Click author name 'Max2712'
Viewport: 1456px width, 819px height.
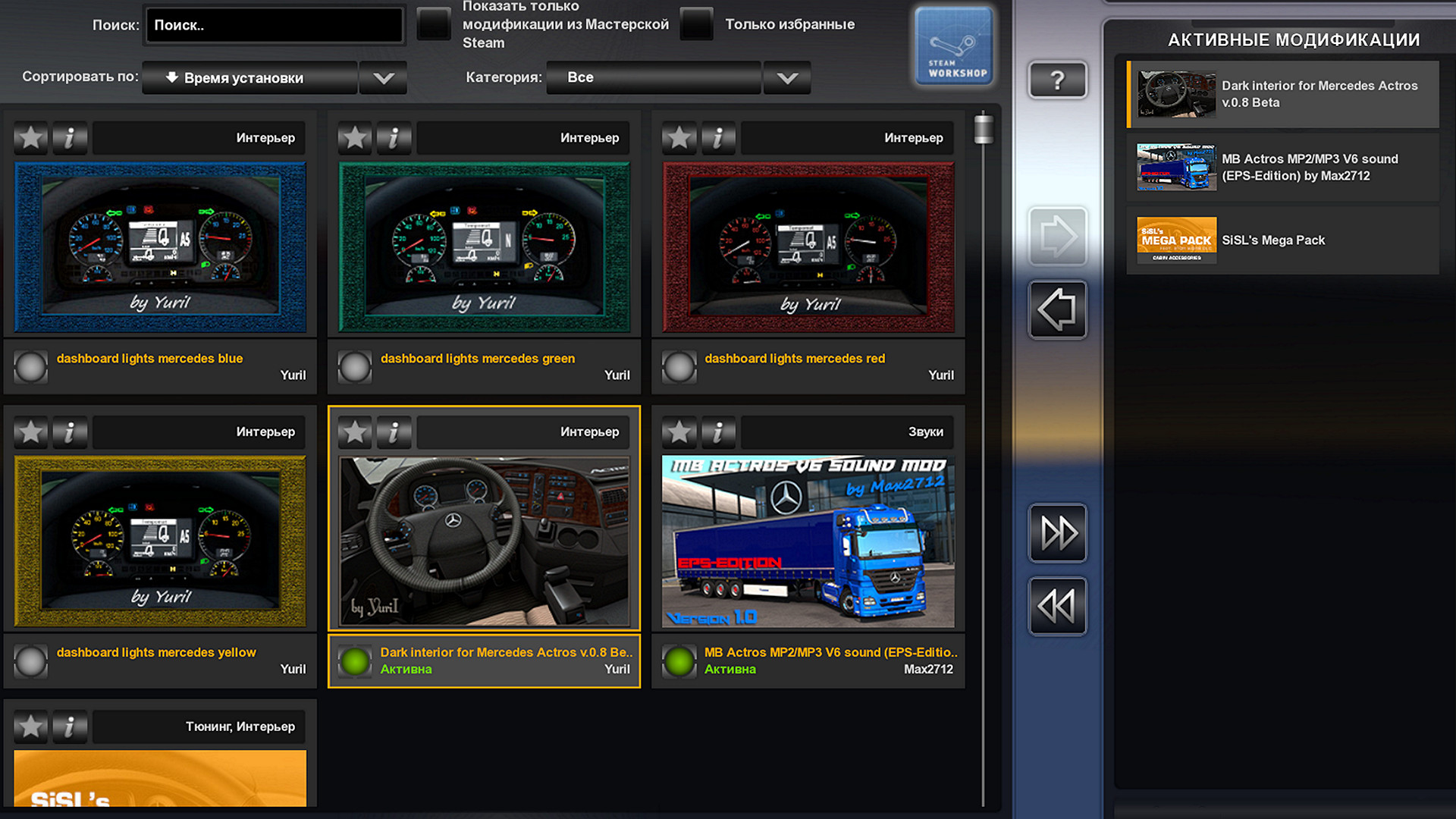[928, 669]
